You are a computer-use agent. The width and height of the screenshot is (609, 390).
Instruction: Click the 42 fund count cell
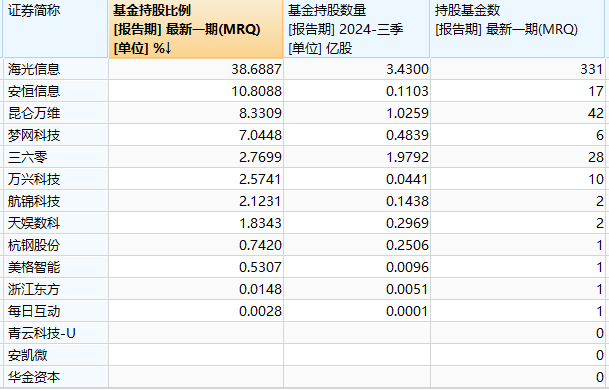518,113
